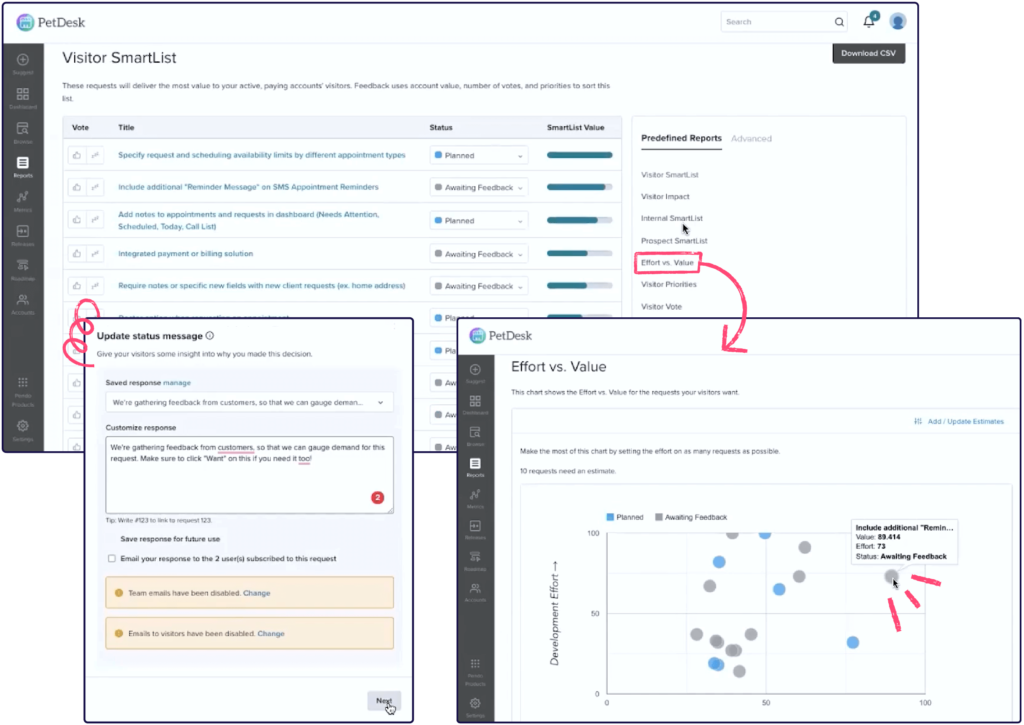1024x725 pixels.
Task: Expand the Saved response dropdown
Action: click(249, 402)
